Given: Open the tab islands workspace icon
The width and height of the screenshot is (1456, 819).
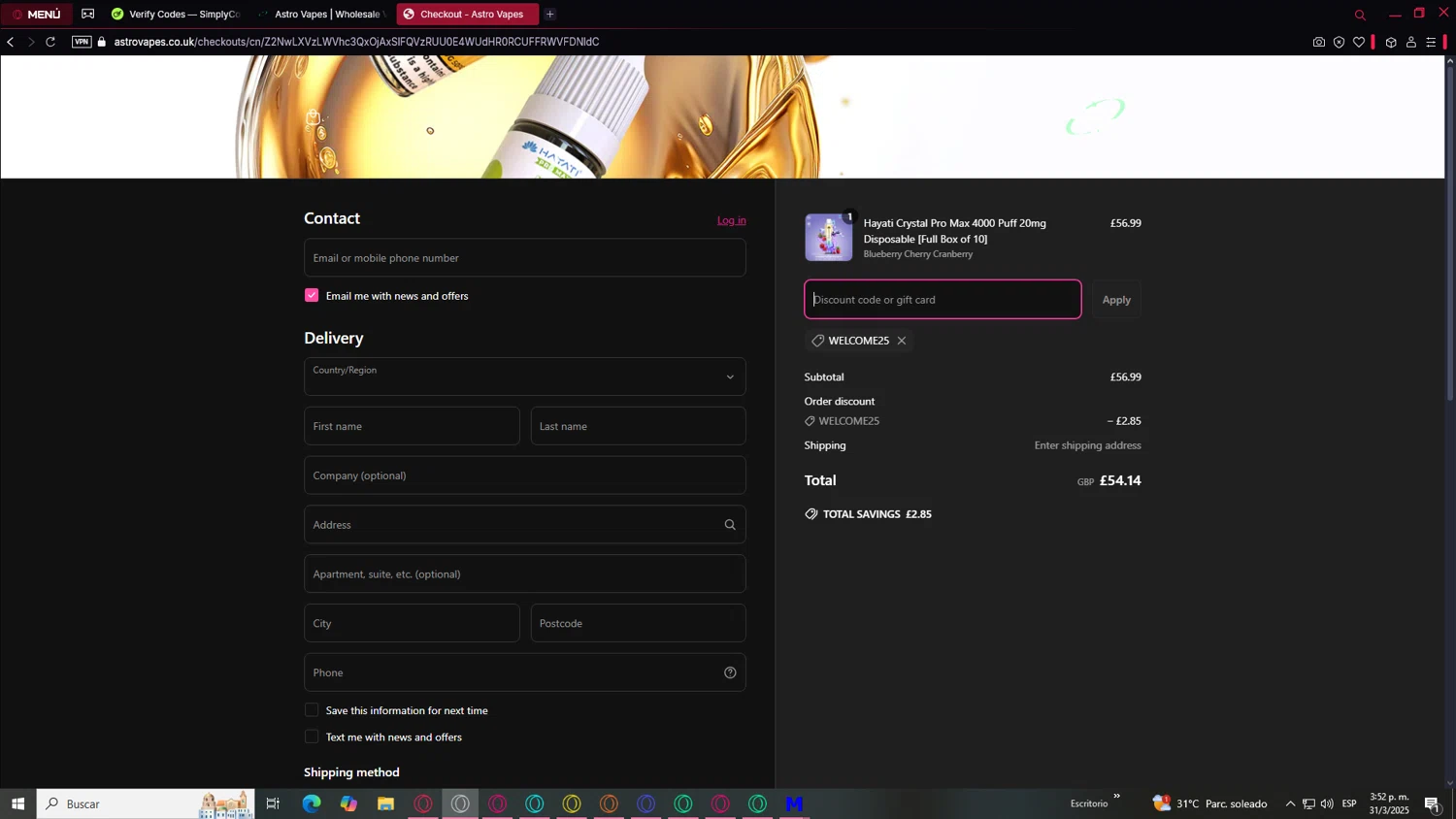Looking at the screenshot, I should (88, 14).
